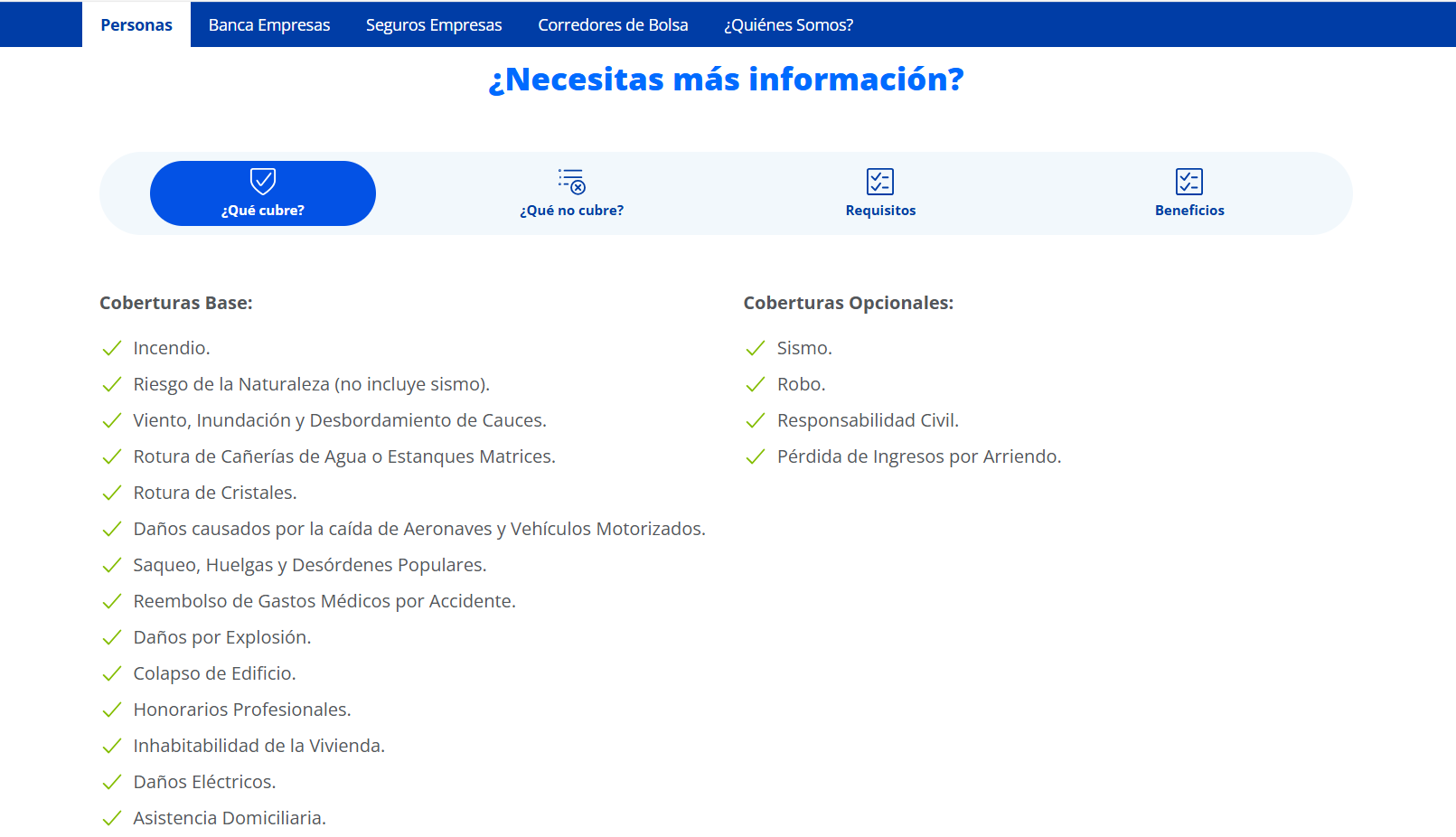Screen dimensions: 1456x837
Task: Select Personas in the top navigation
Action: coord(136,25)
